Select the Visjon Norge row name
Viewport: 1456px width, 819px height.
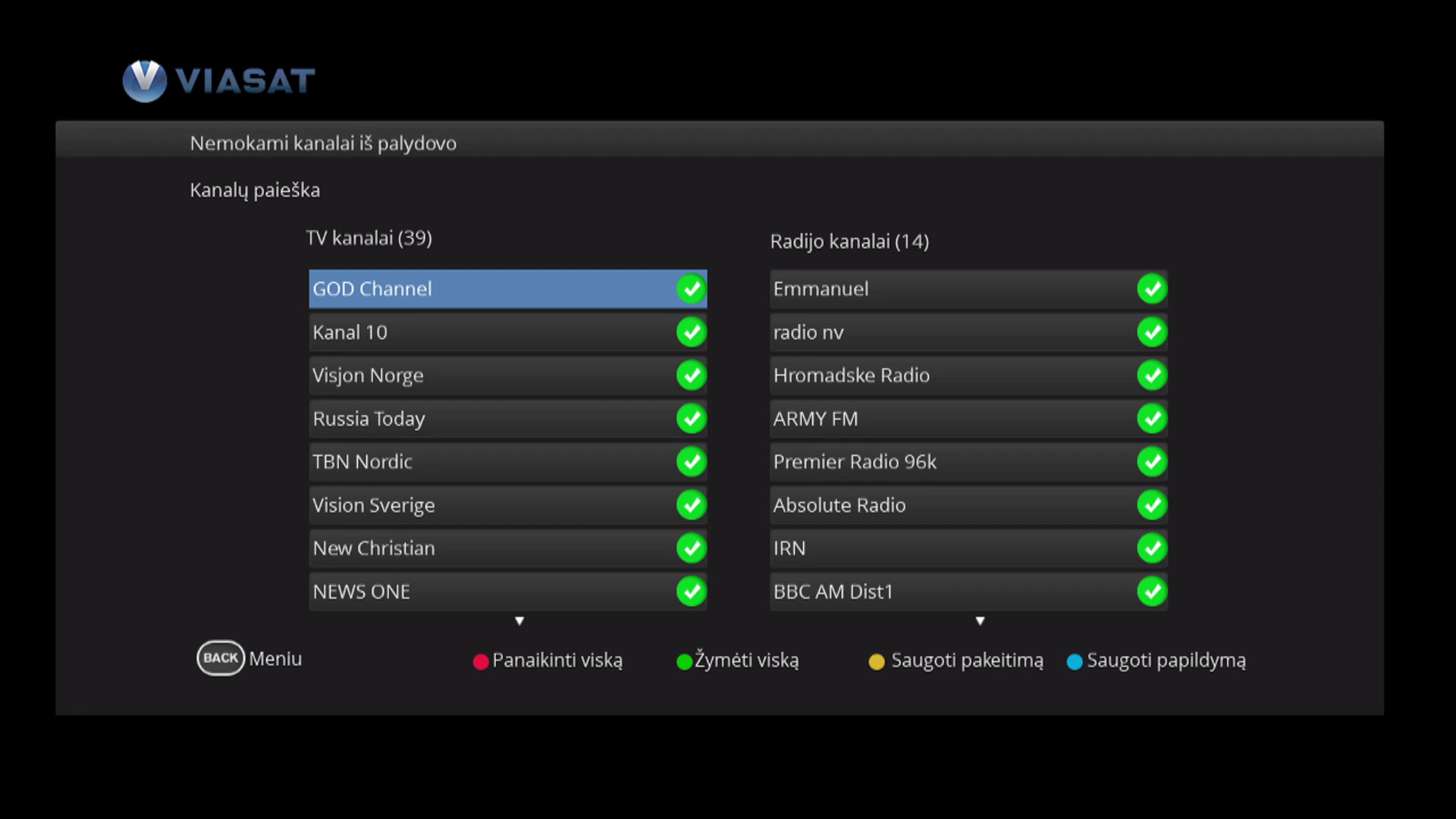368,376
